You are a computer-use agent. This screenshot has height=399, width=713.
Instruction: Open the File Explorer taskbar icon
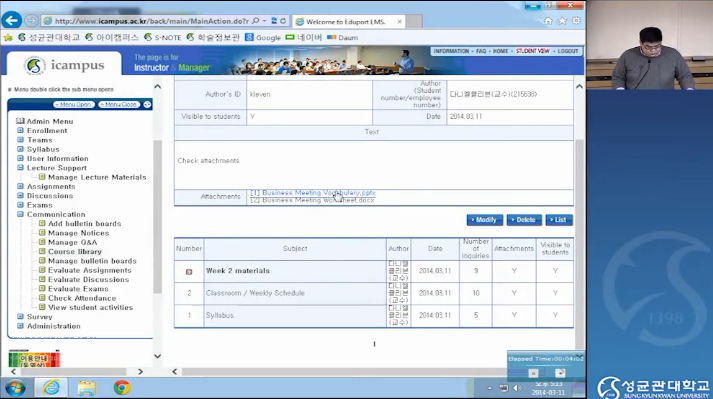pyautogui.click(x=86, y=388)
